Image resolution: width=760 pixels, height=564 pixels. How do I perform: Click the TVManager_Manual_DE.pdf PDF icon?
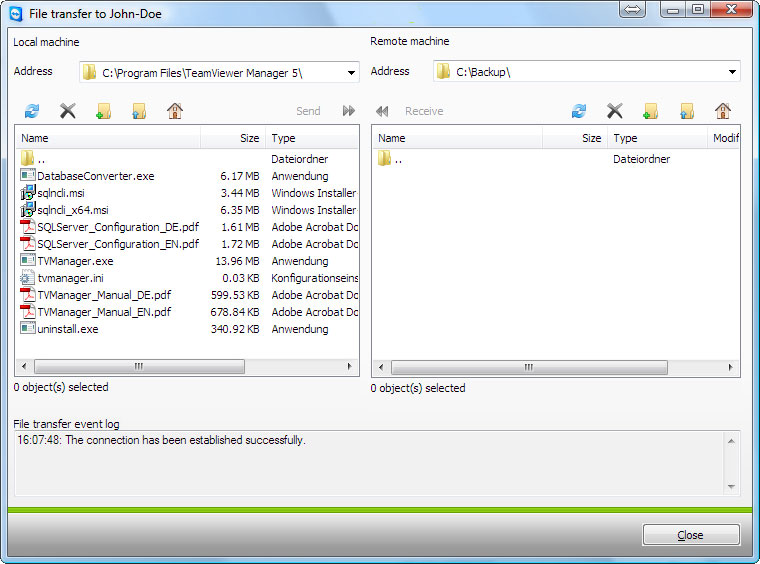(x=28, y=295)
